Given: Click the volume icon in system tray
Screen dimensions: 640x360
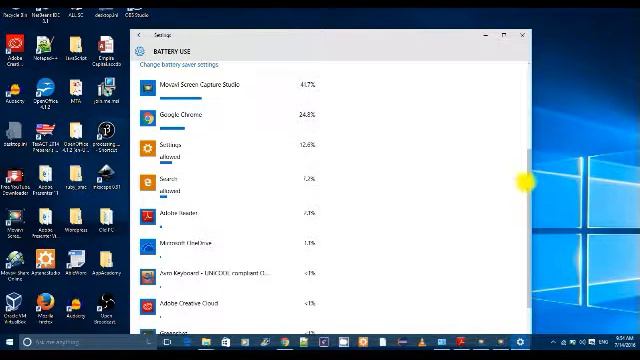Looking at the screenshot, I should (582, 342).
